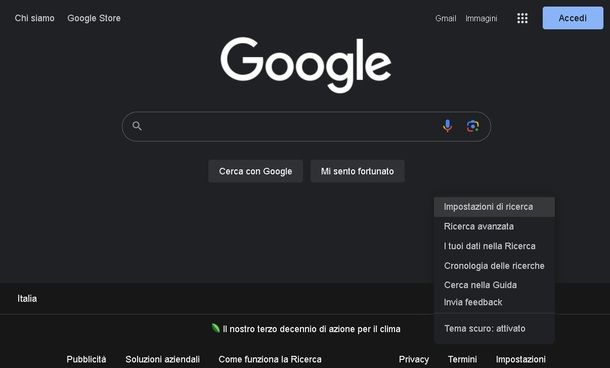Open I tuoi dati nella Ricerca

point(494,246)
